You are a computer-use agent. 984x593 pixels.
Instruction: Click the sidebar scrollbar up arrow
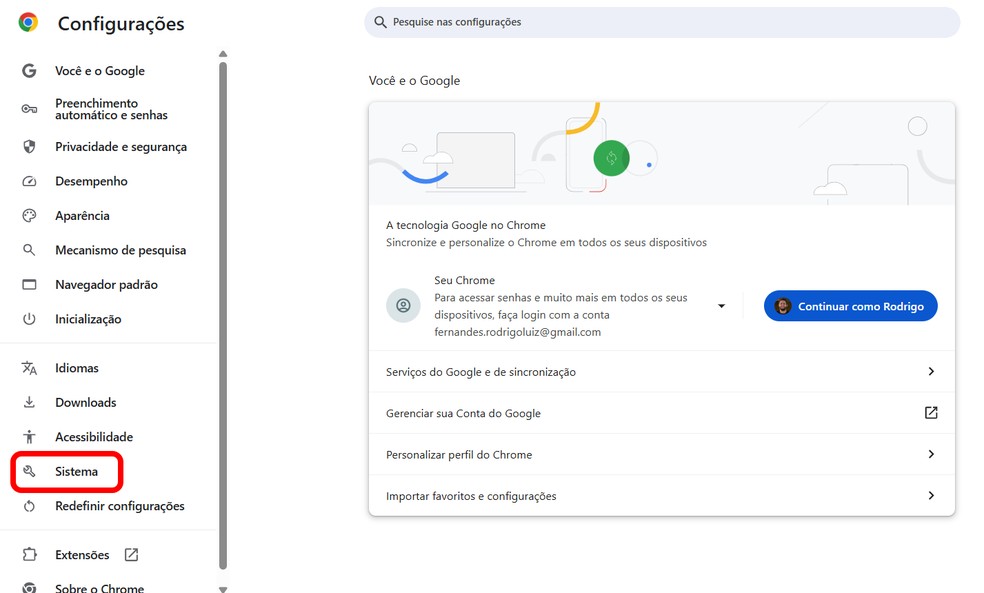223,54
